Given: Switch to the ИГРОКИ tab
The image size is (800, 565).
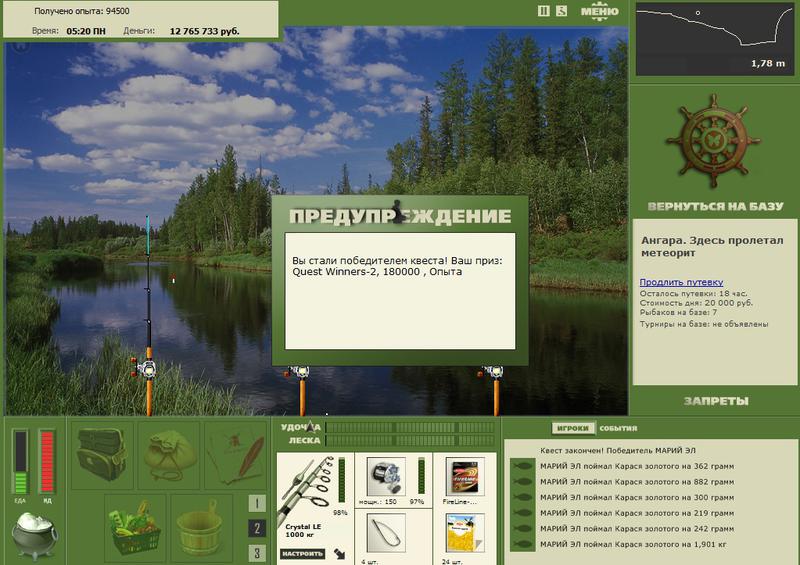Looking at the screenshot, I should pos(572,428).
